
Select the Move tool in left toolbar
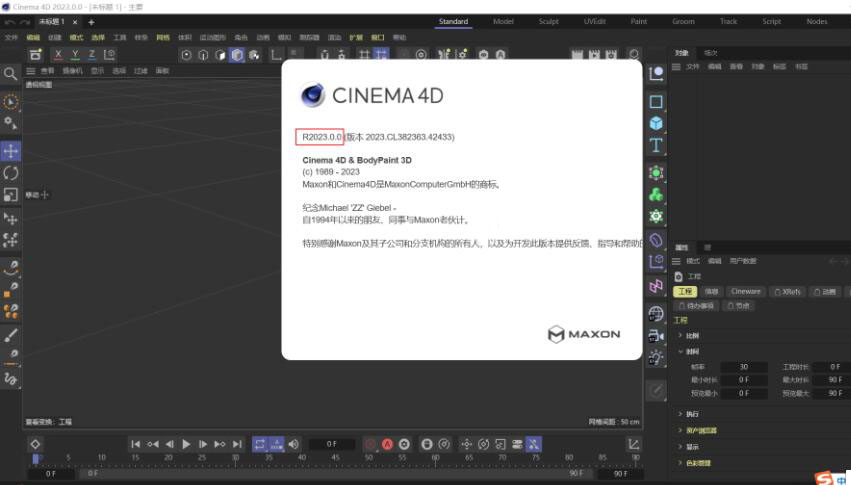(x=10, y=151)
